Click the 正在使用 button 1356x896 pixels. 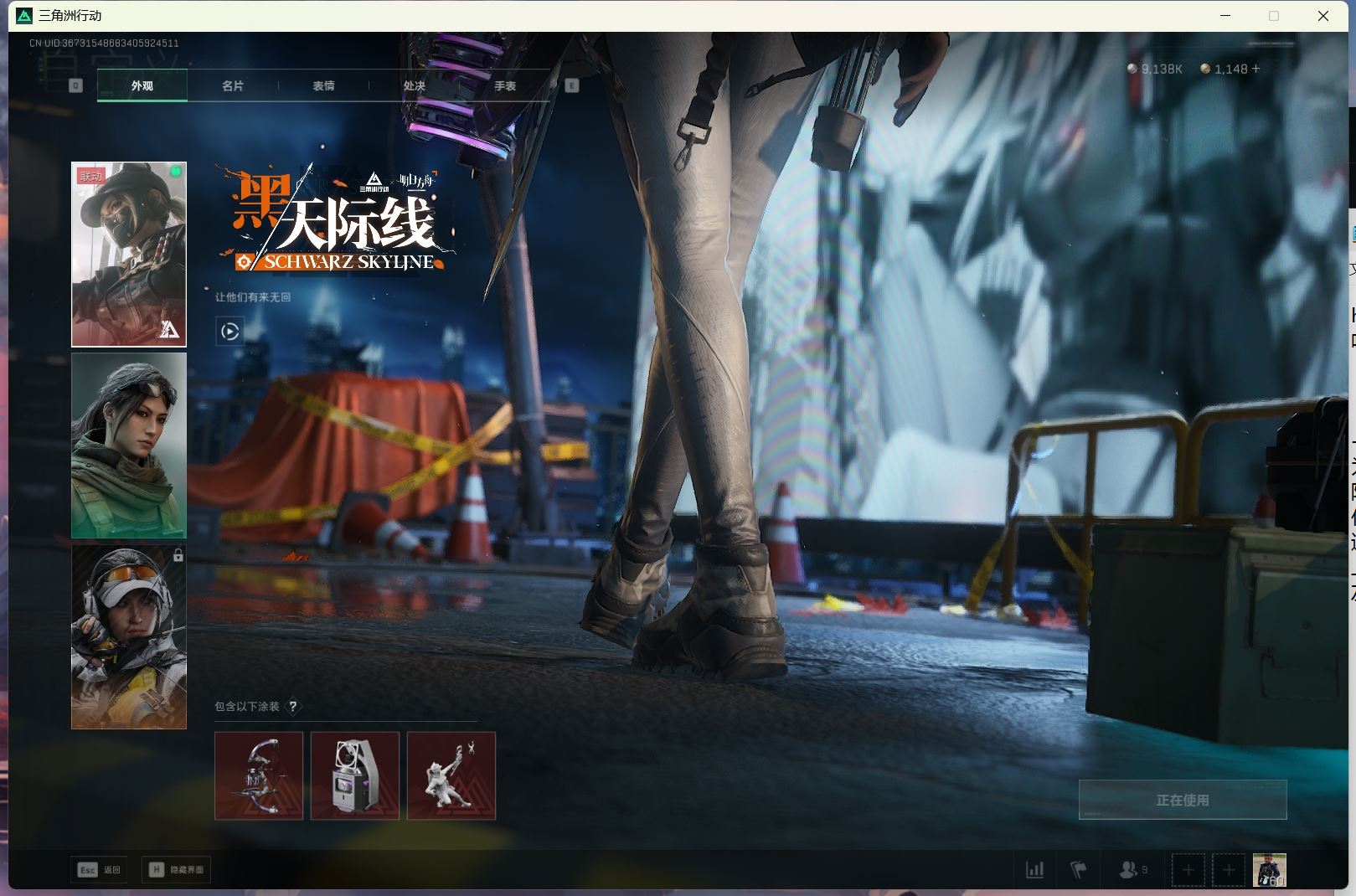(x=1182, y=799)
